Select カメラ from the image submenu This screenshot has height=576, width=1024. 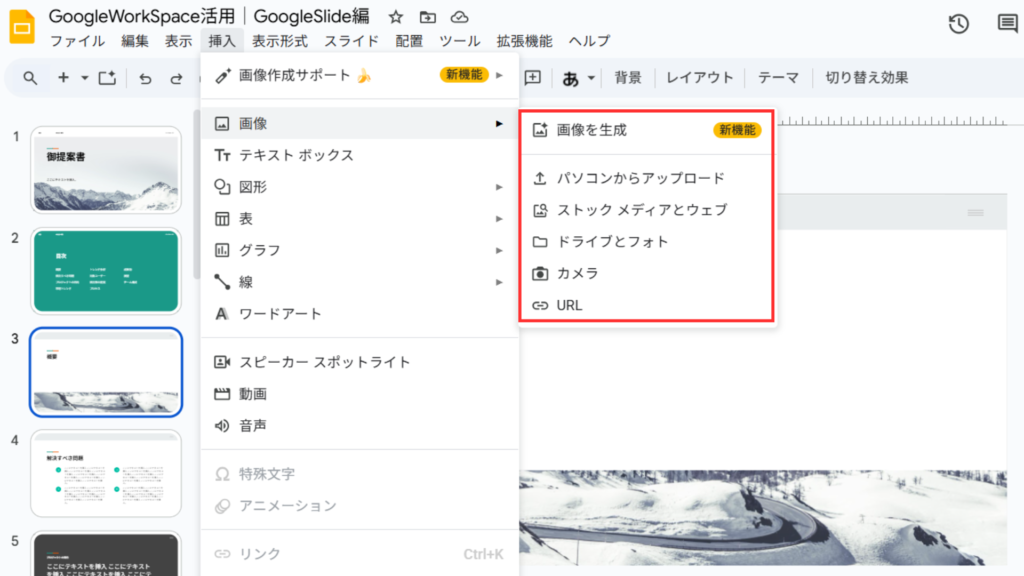click(577, 273)
